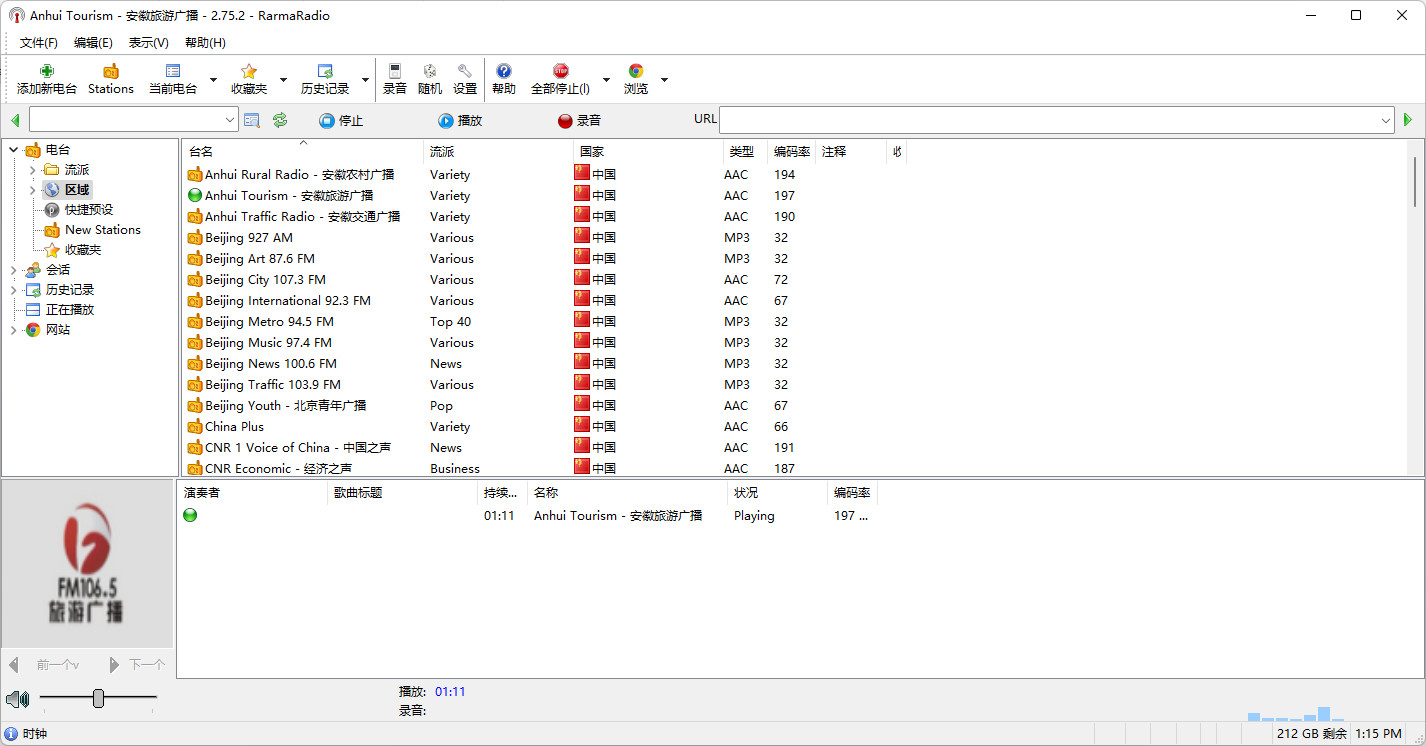Select 收藏夹 tree item in sidebar
The height and width of the screenshot is (746, 1426).
point(83,250)
